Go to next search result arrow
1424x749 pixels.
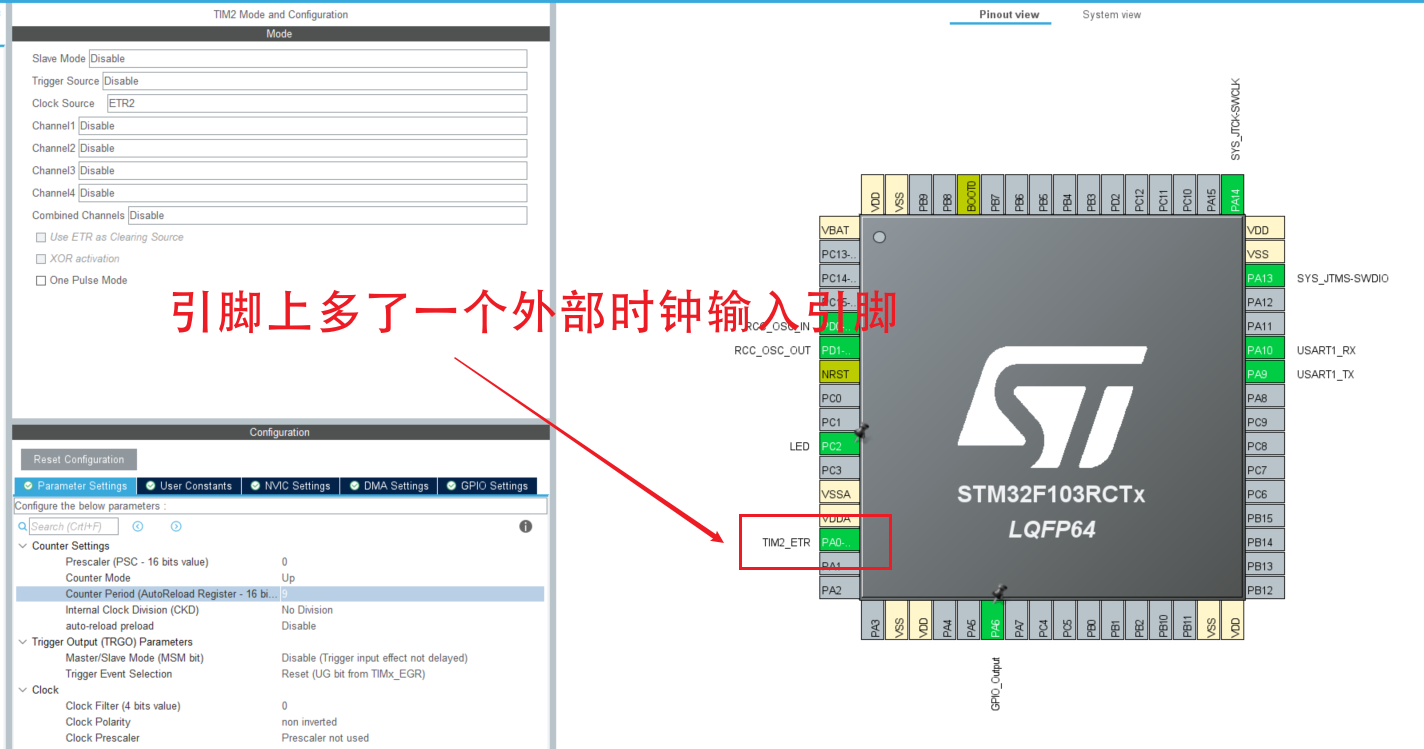[x=176, y=526]
